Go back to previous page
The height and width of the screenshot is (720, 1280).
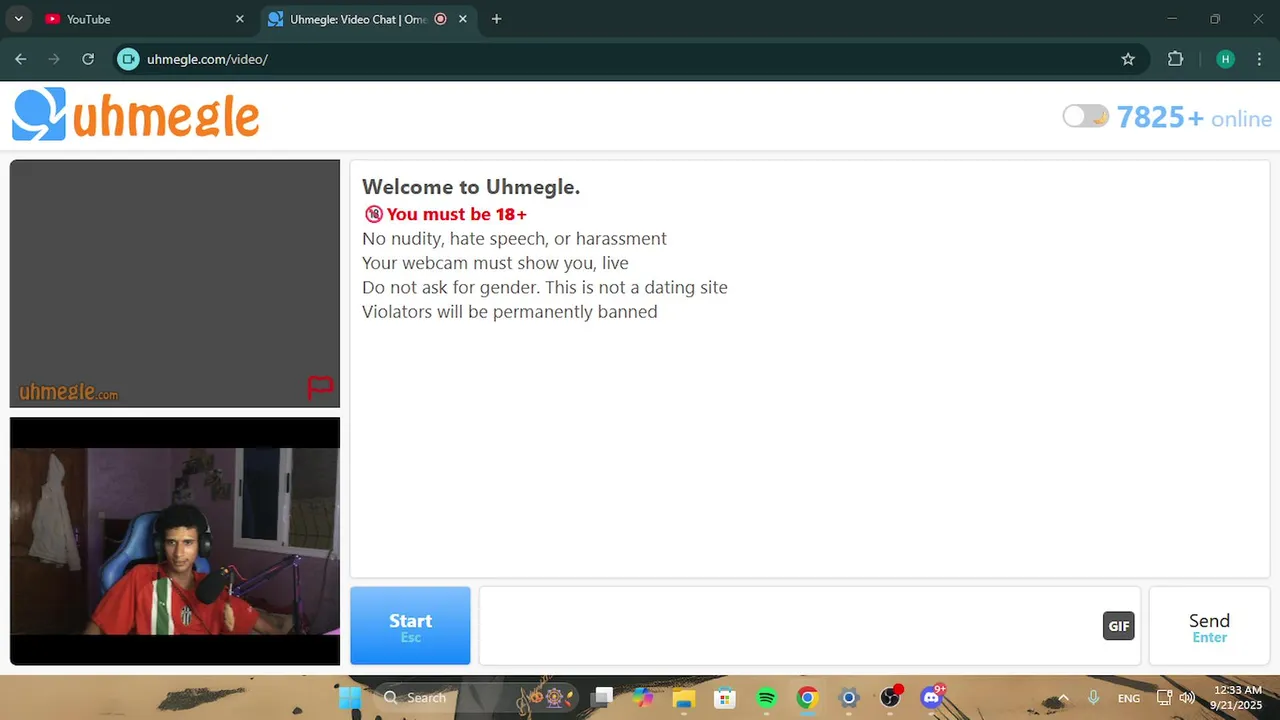click(x=21, y=59)
